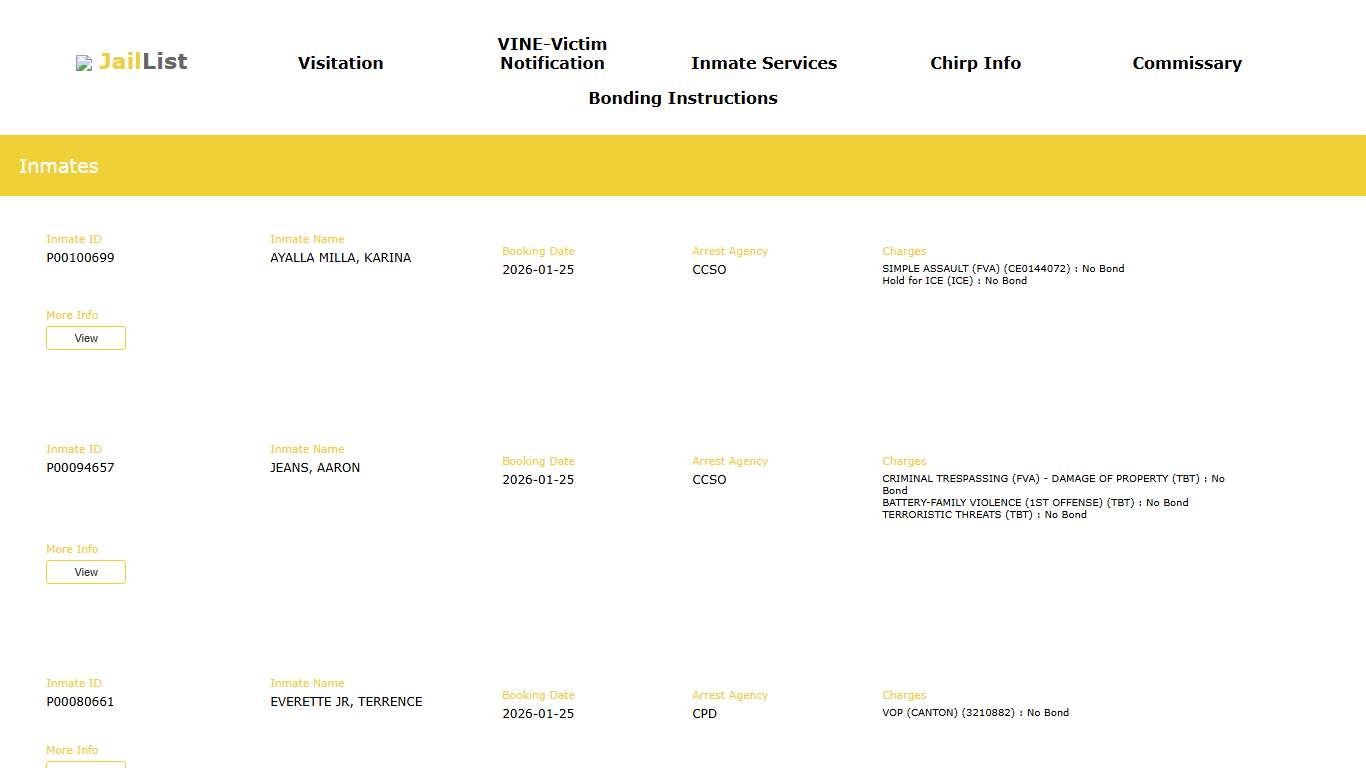This screenshot has height=768, width=1366.
Task: Click the JailList logo image icon
Action: [84, 63]
